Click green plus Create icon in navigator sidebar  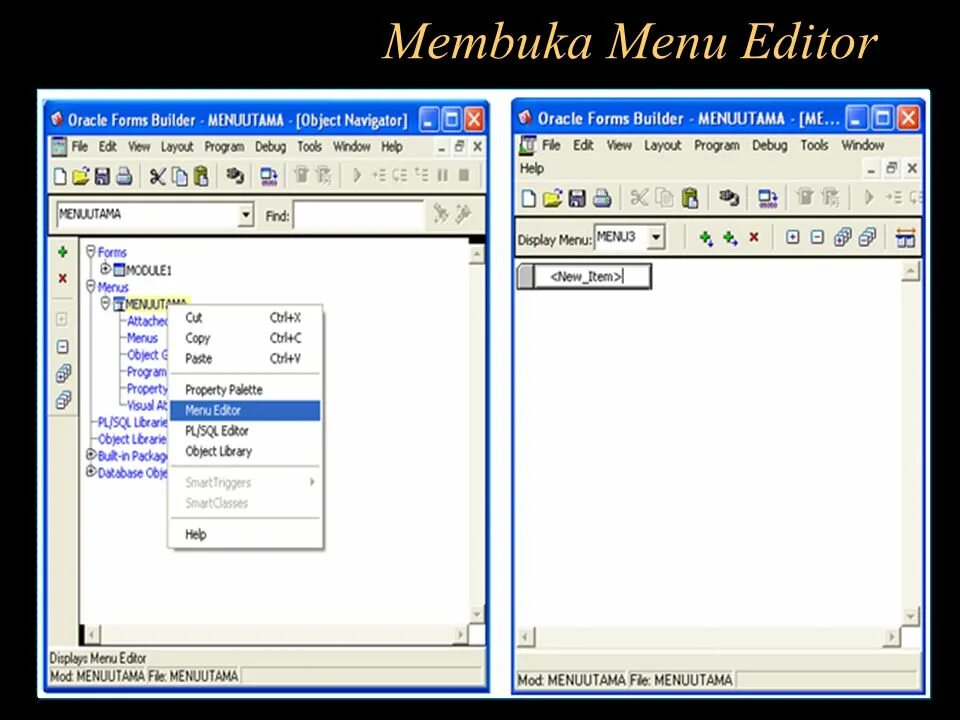62,252
